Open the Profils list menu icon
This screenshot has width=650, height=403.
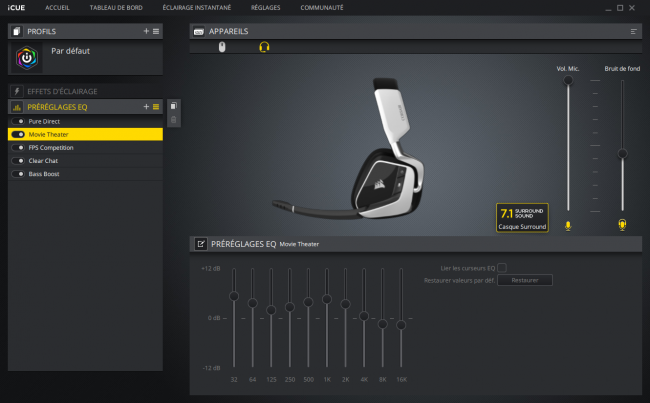[156, 31]
